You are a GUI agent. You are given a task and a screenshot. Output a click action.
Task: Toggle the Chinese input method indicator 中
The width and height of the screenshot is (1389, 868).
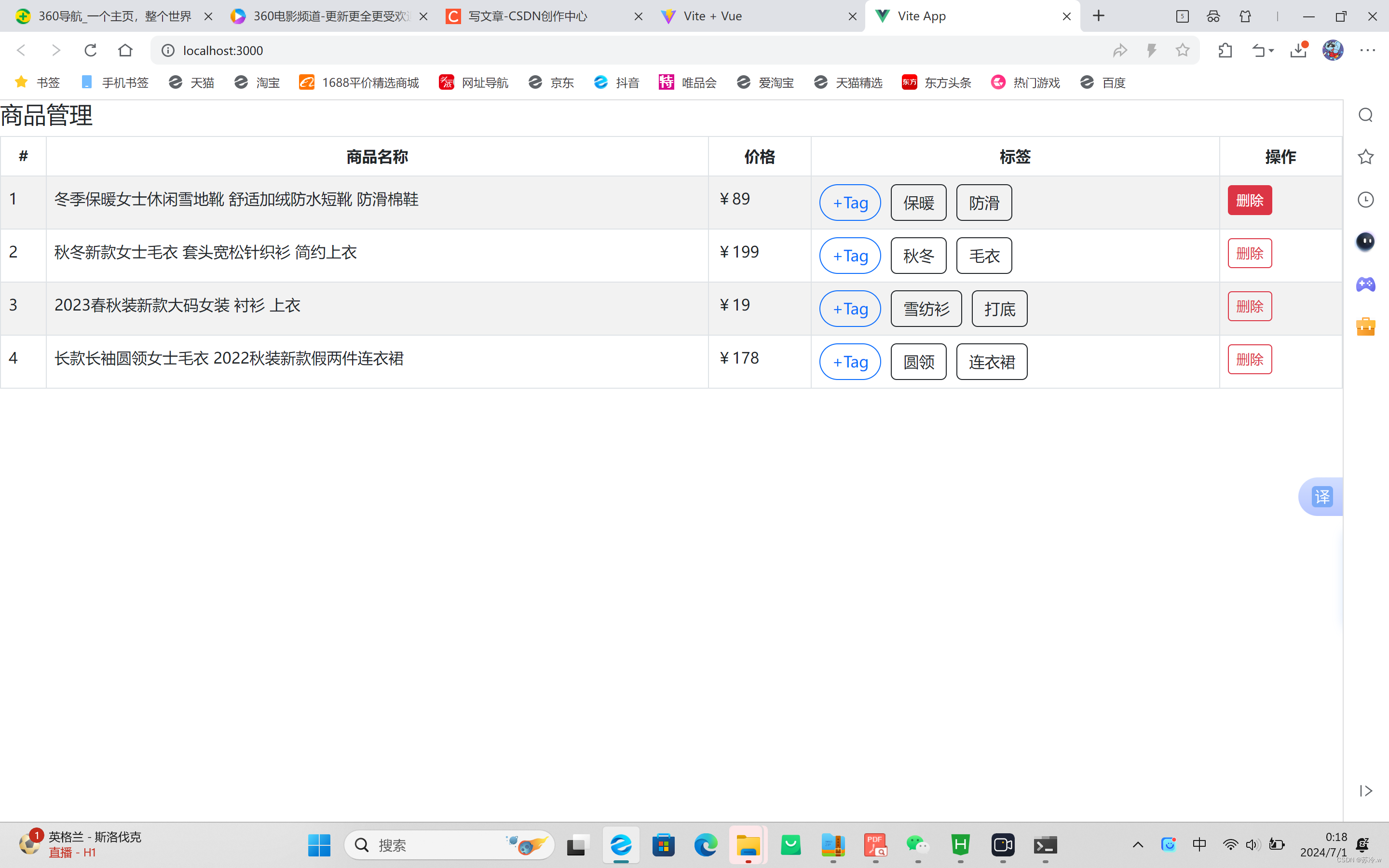(1199, 844)
